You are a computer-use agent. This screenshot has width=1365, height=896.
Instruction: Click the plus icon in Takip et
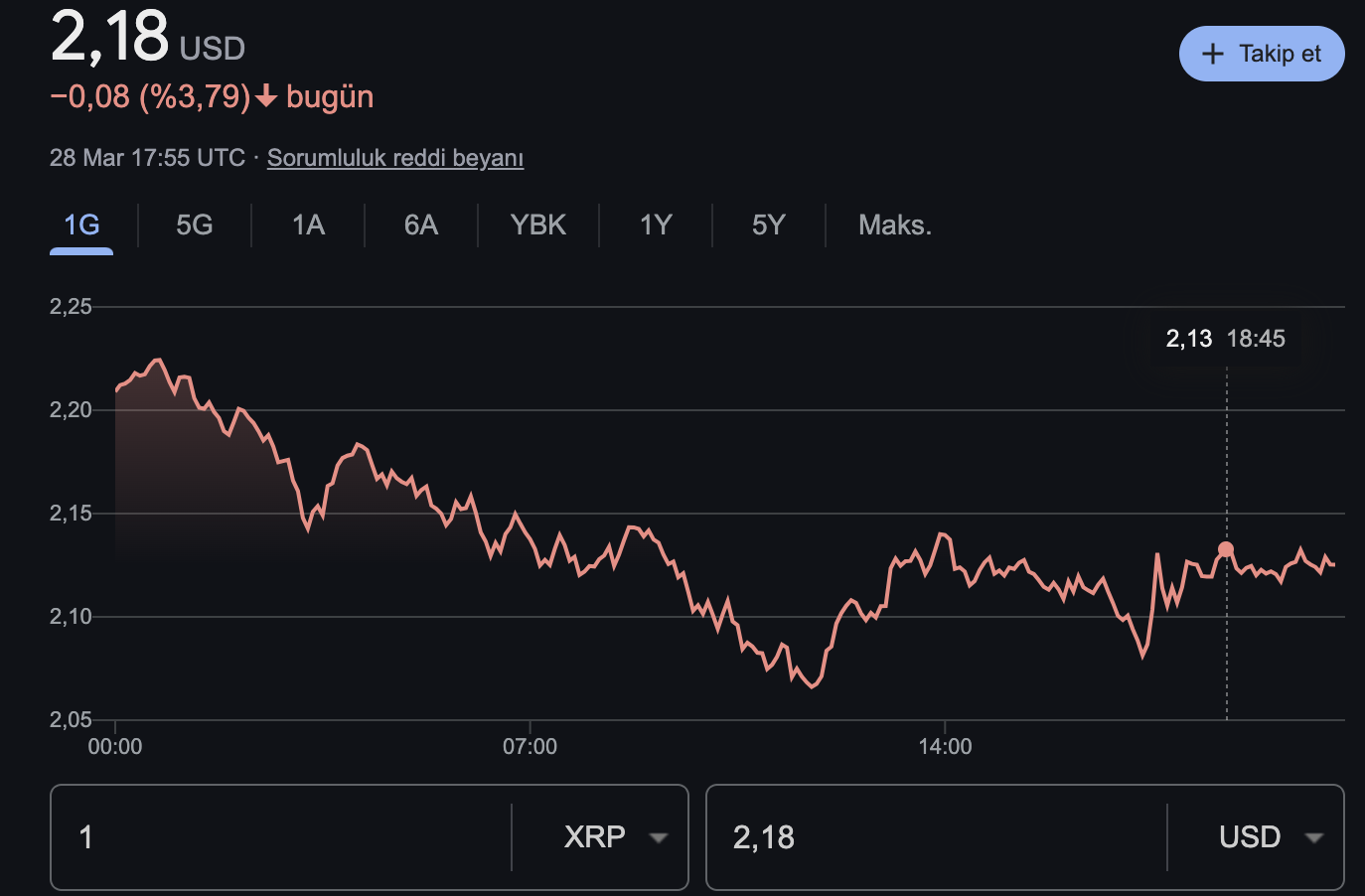[1212, 54]
